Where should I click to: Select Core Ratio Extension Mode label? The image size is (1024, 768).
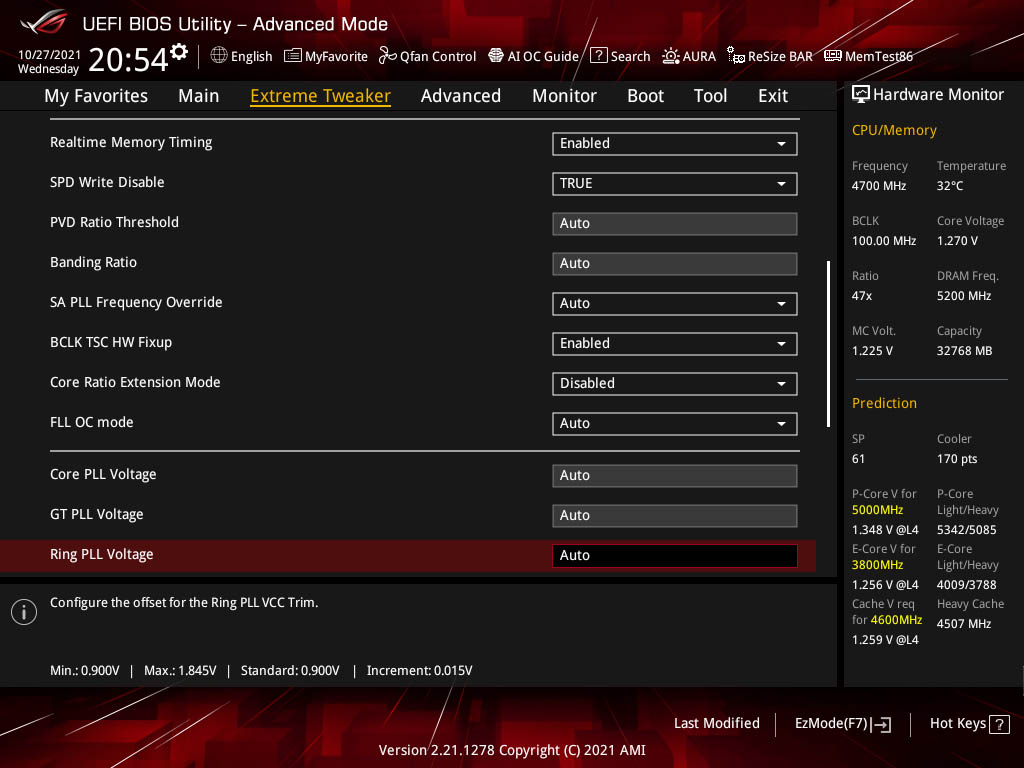coord(135,382)
